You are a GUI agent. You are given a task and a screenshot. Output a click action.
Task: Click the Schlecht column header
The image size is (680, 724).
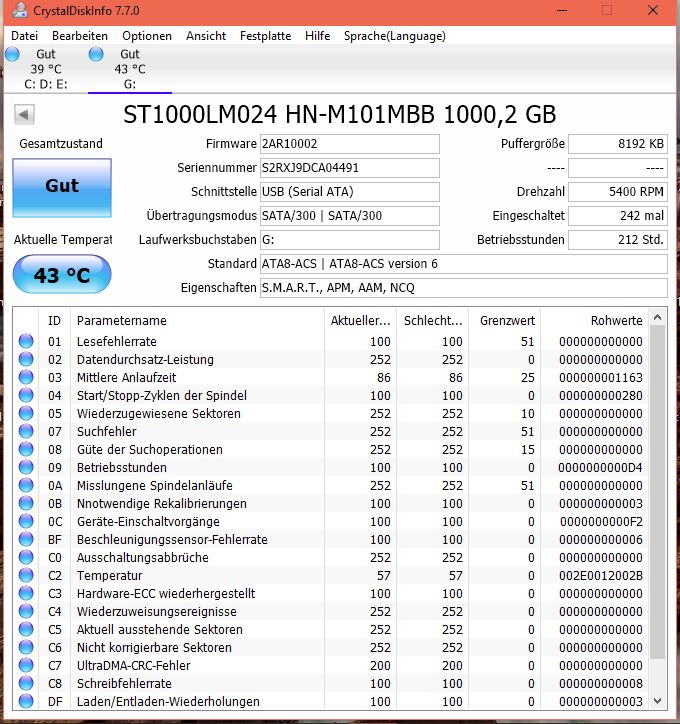click(x=432, y=320)
